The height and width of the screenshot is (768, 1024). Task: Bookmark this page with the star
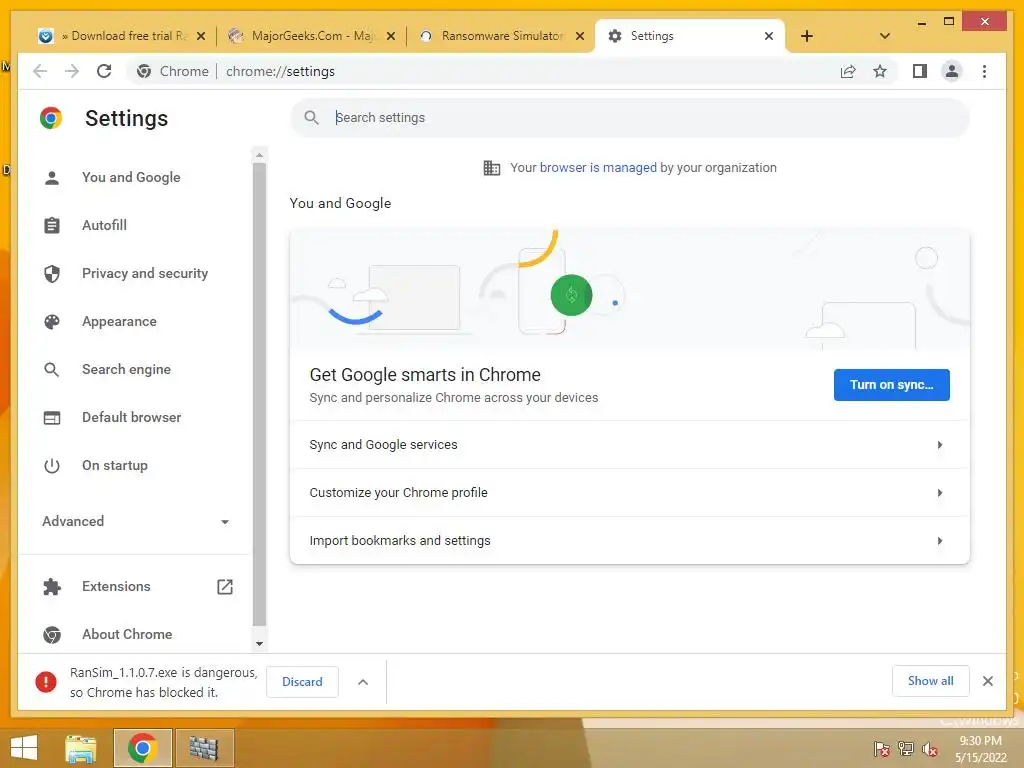coord(880,71)
